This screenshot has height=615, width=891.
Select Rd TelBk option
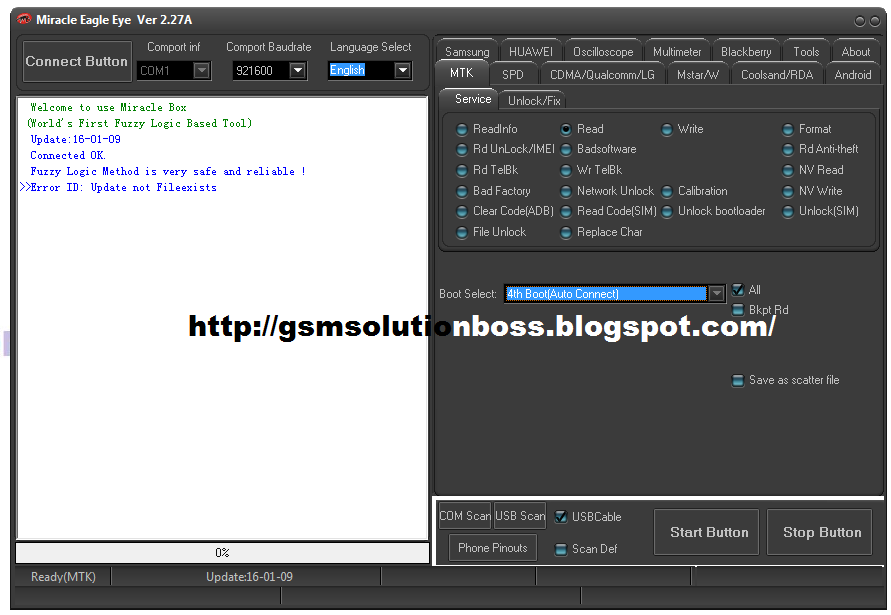tap(488, 170)
